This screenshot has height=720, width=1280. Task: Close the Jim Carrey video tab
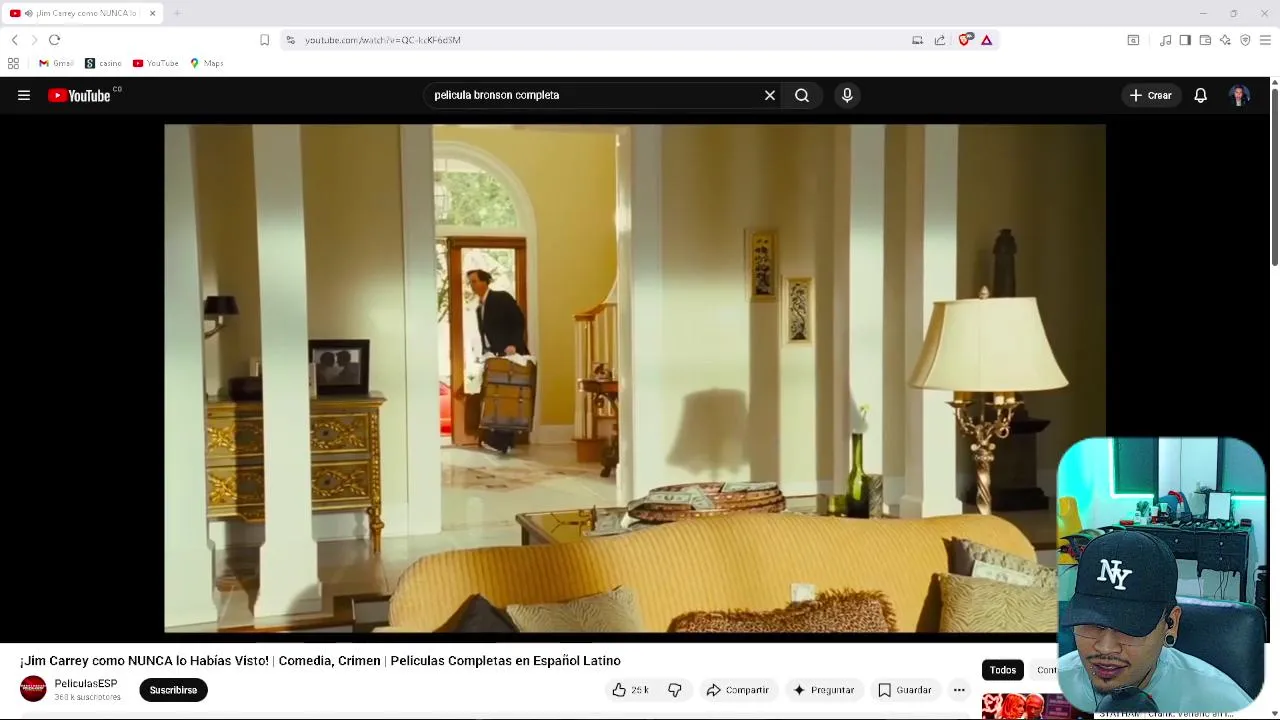[x=152, y=13]
